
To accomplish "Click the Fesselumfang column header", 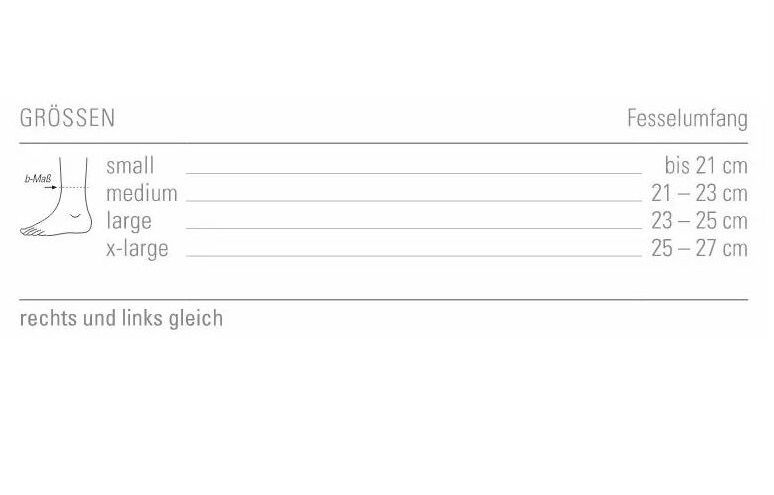I will [688, 119].
